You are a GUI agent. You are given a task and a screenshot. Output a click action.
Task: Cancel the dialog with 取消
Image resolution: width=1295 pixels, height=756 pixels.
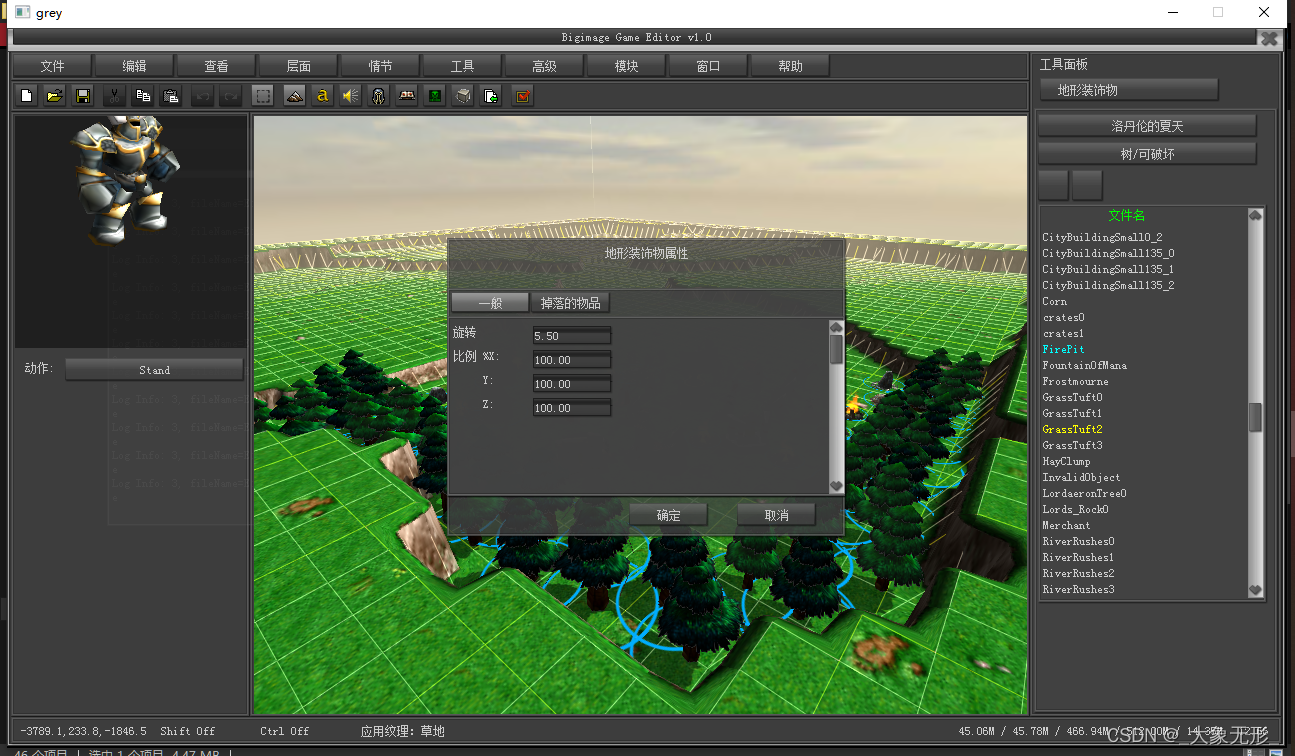(x=776, y=515)
